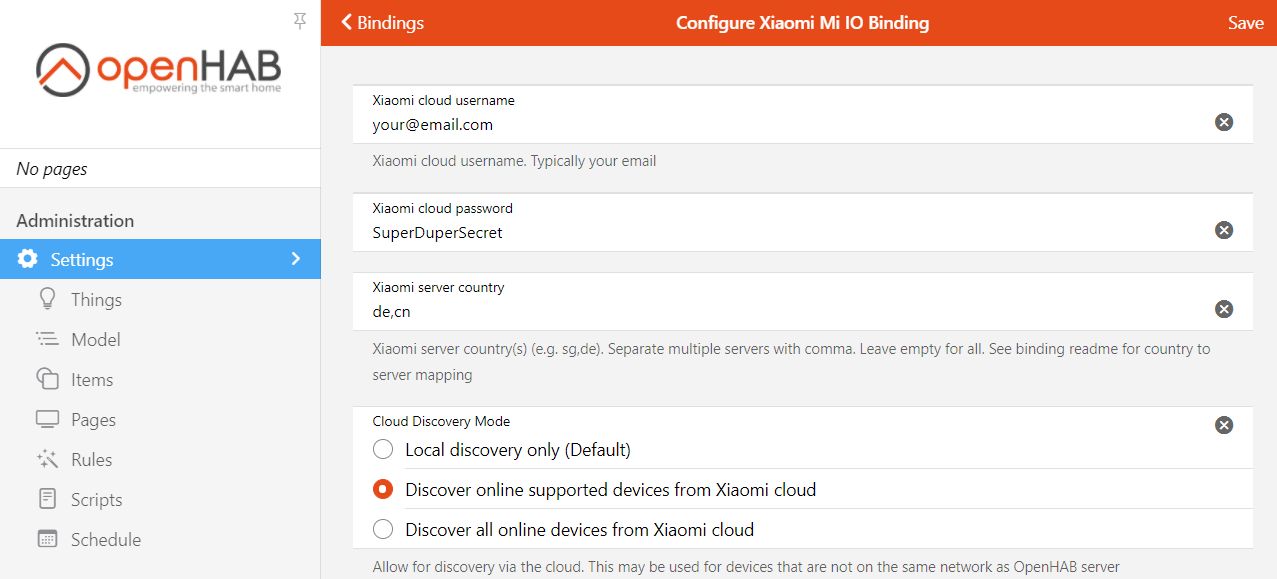
Task: Expand the Settings menu chevron
Action: pyautogui.click(x=295, y=258)
